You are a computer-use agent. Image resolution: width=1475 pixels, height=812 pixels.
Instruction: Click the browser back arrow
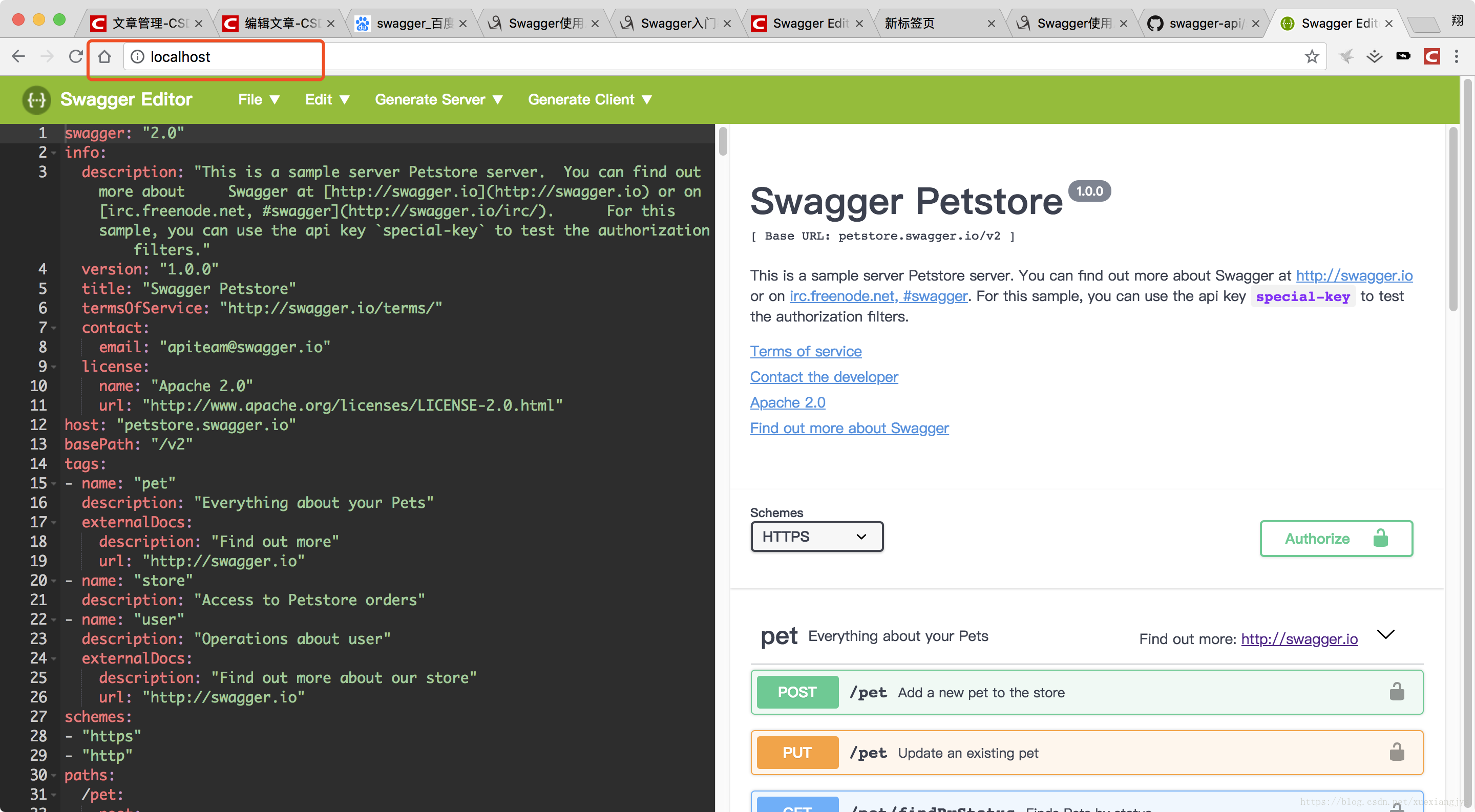point(18,56)
